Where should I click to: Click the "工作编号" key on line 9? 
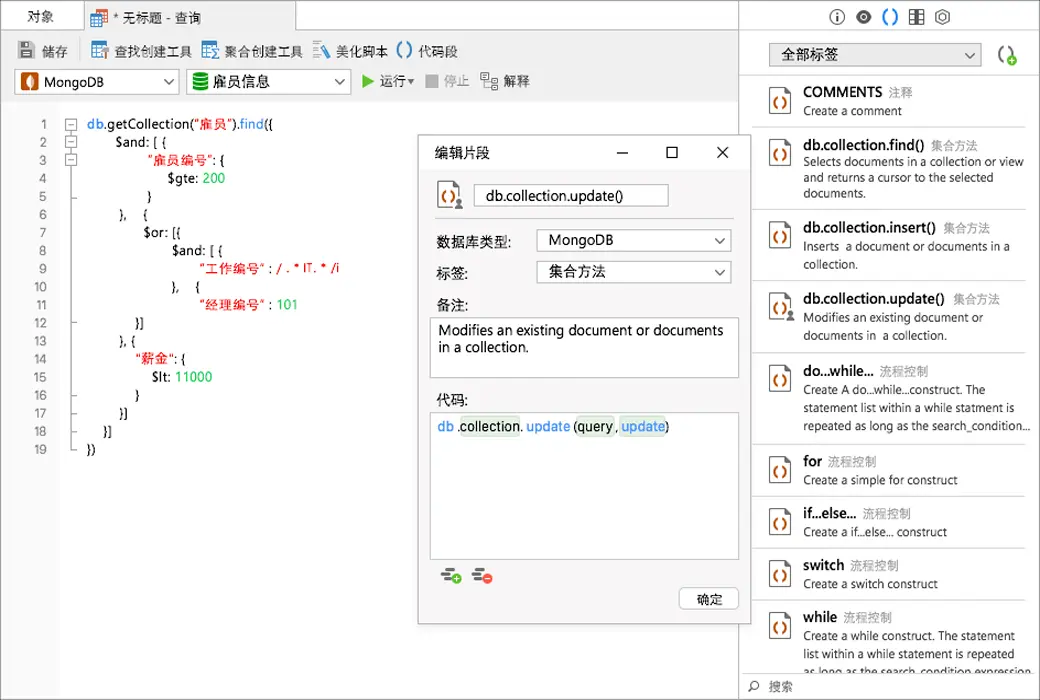(232, 269)
